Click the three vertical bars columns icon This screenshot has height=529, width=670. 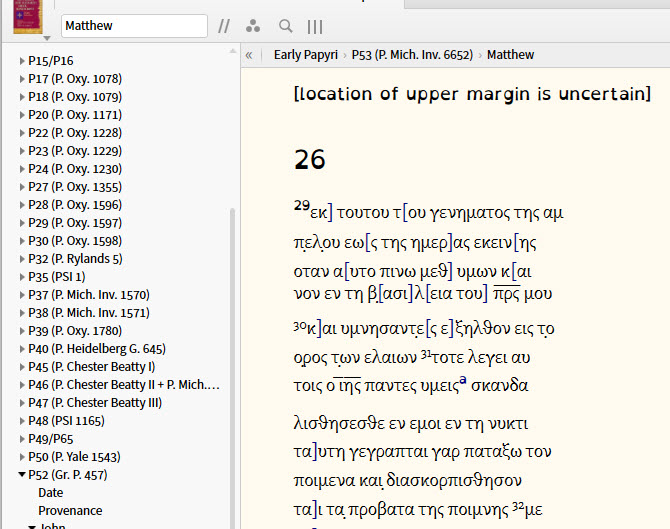click(315, 26)
